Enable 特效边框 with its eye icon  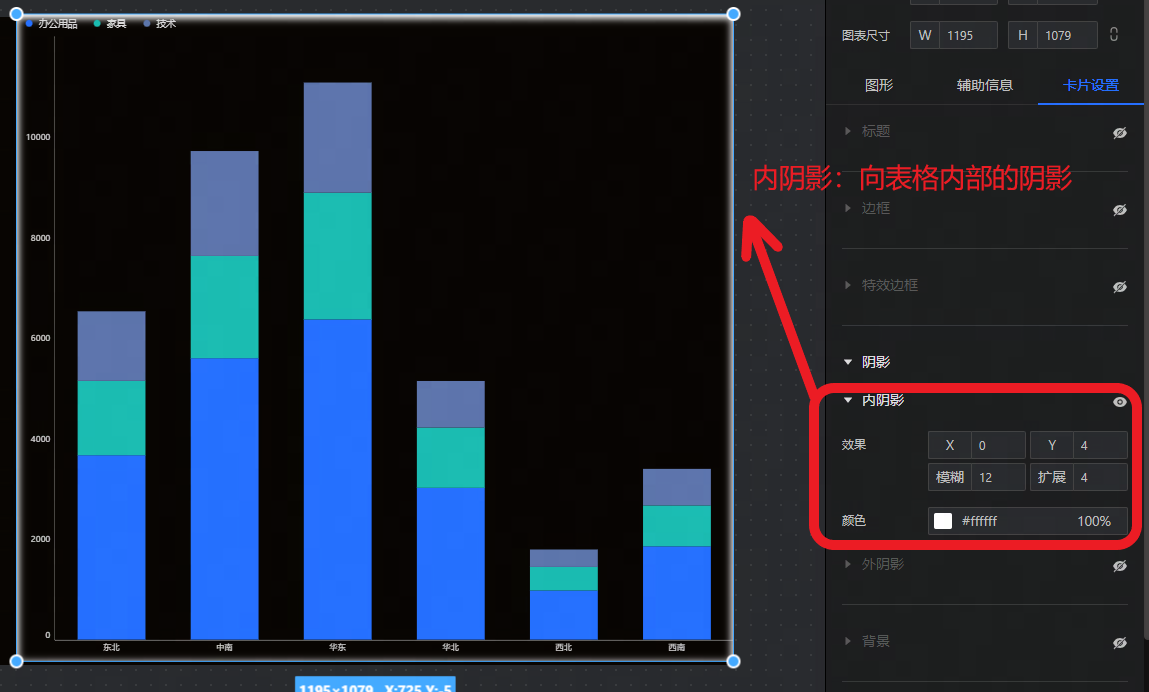[x=1120, y=286]
